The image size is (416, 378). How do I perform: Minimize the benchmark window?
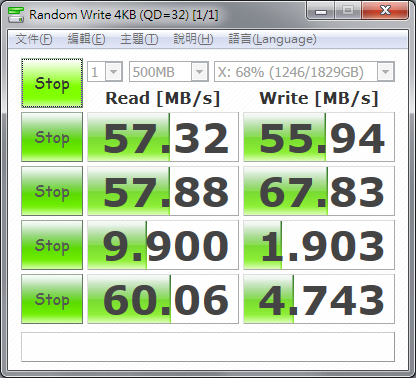point(321,11)
